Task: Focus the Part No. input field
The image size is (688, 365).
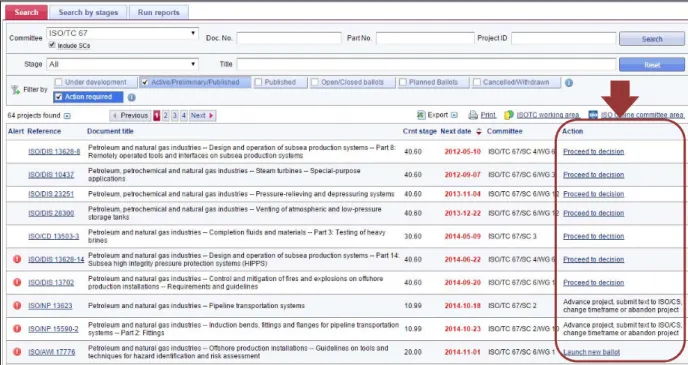Action: coord(425,38)
